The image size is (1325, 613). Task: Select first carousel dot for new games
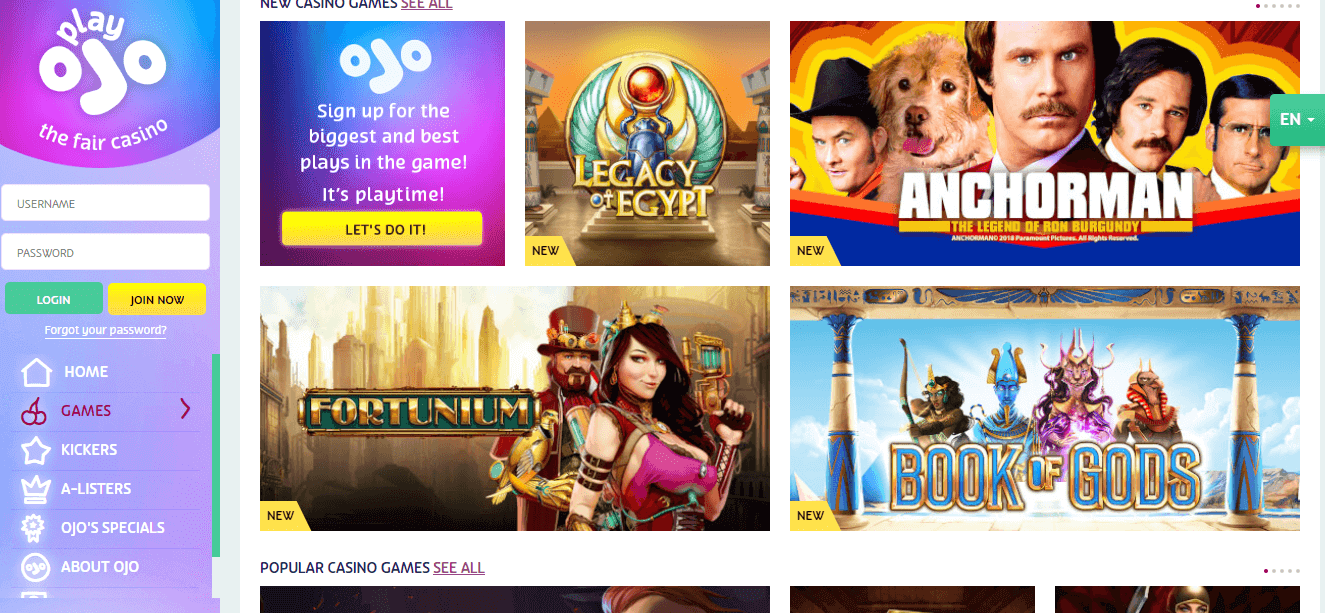(x=1258, y=6)
